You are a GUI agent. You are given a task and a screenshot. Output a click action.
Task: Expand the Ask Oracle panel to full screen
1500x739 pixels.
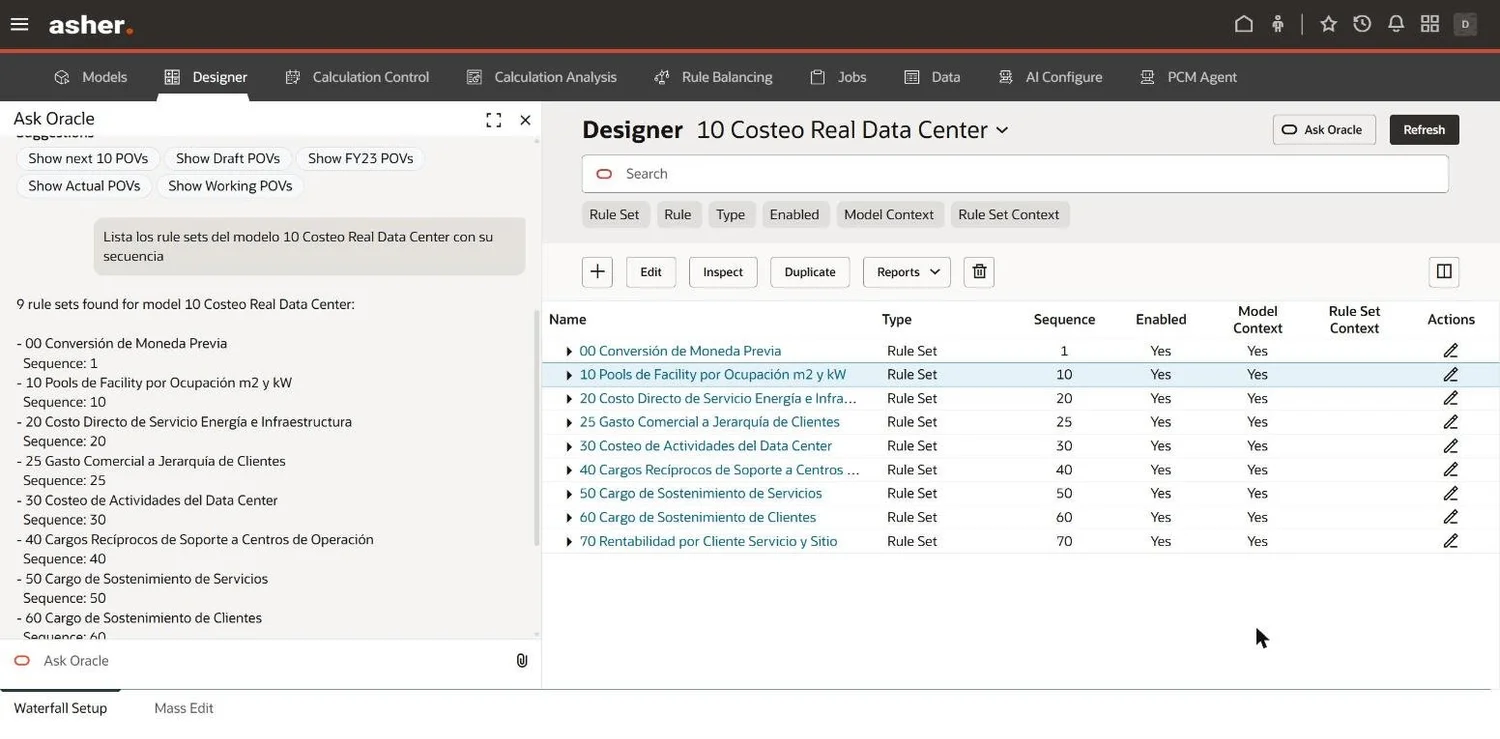[x=493, y=120]
